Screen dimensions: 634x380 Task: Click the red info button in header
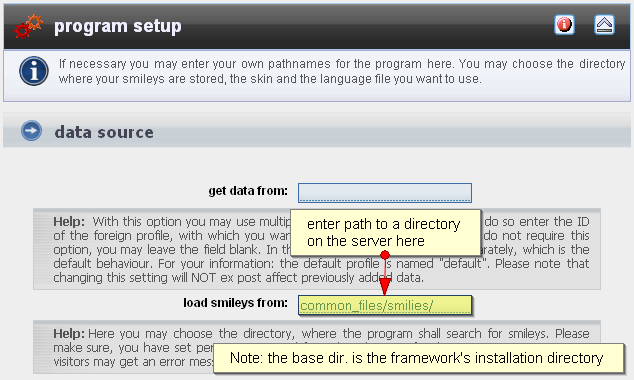click(x=564, y=25)
